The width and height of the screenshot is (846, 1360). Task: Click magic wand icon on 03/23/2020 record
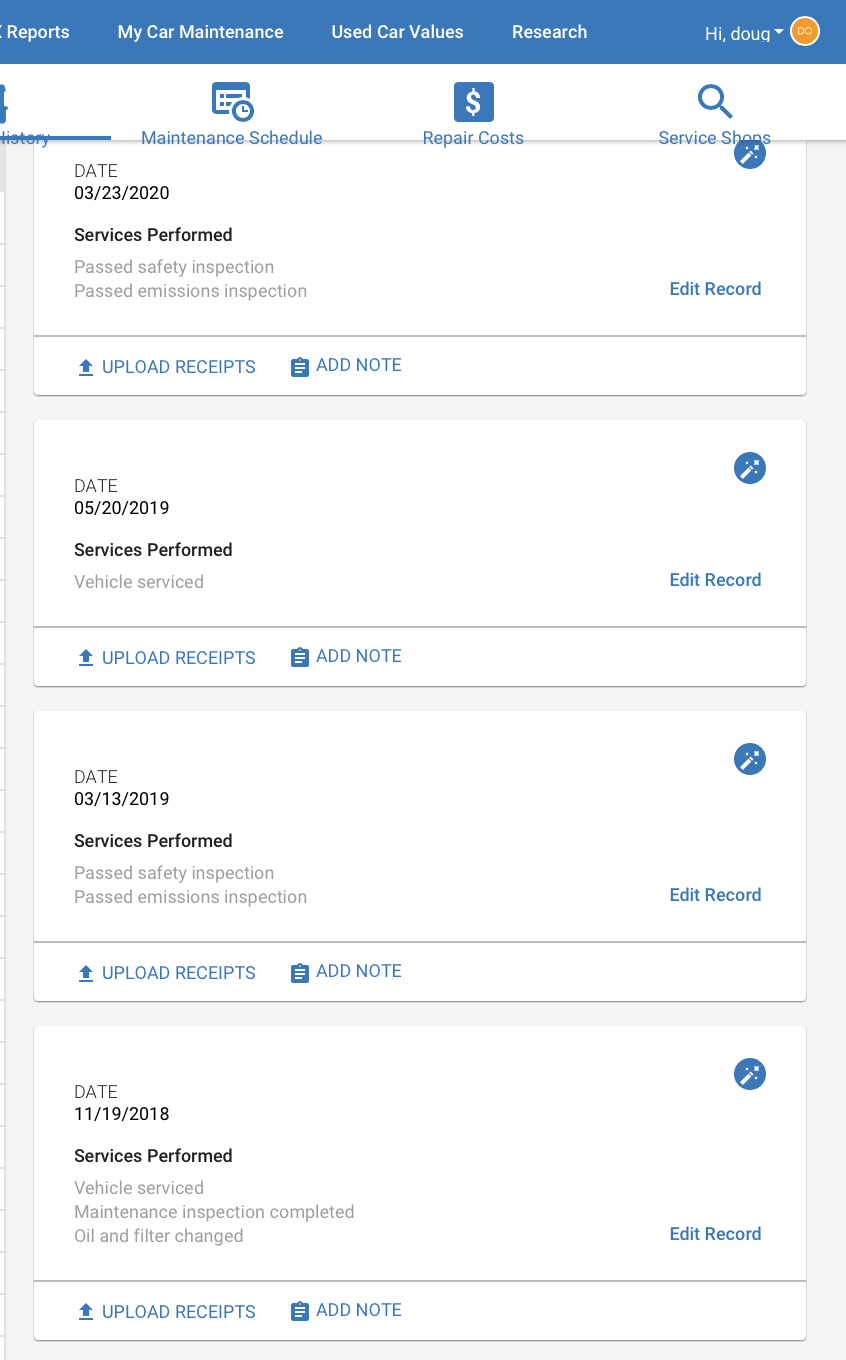click(x=750, y=153)
